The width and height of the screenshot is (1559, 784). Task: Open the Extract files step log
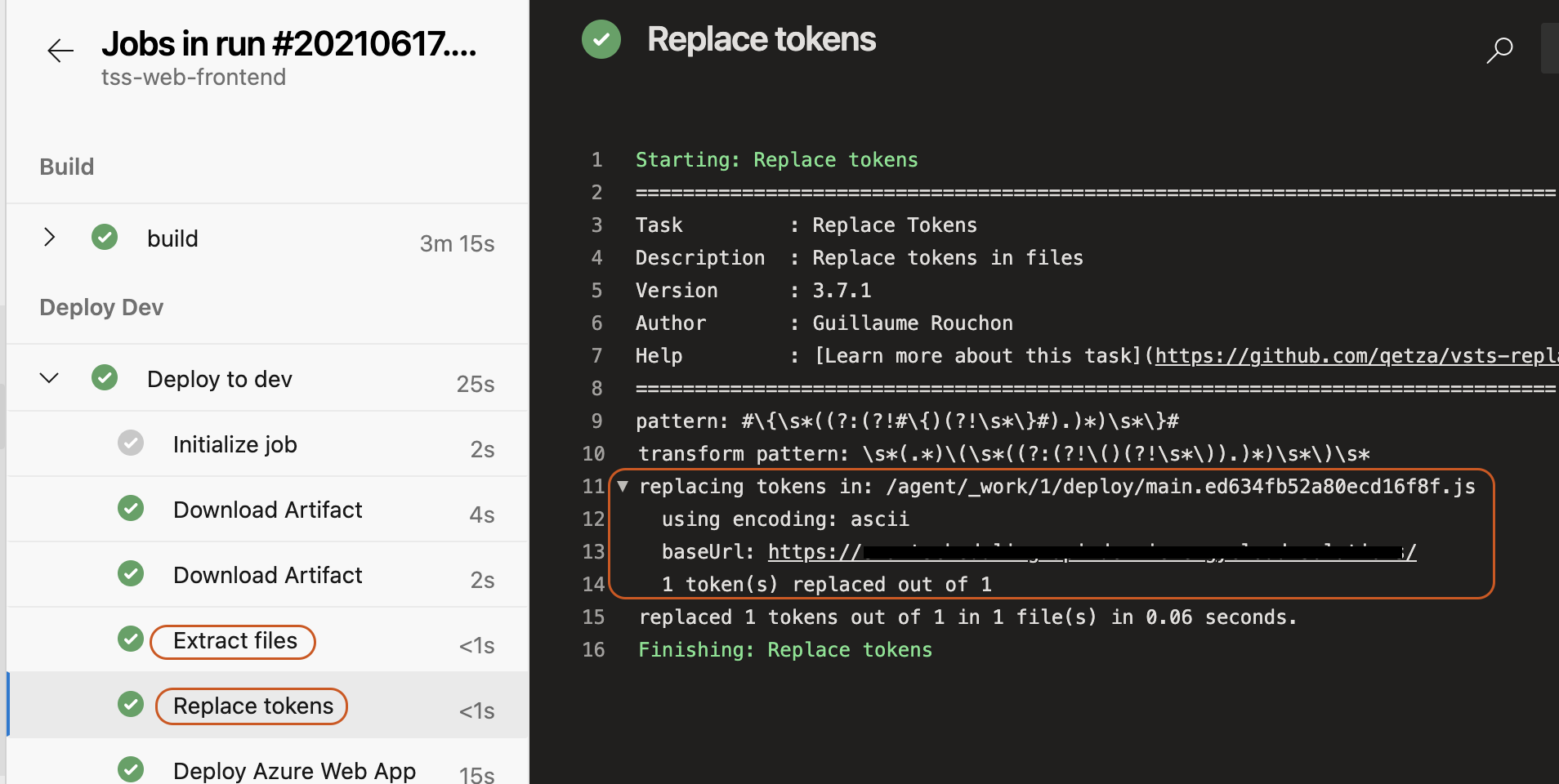tap(235, 641)
